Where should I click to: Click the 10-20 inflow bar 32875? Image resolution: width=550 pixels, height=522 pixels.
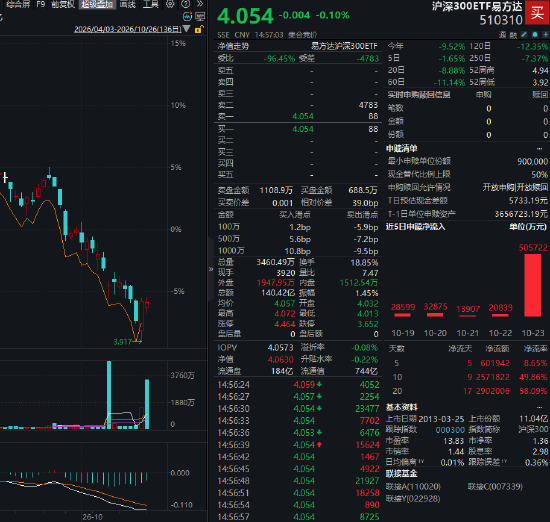coord(435,315)
